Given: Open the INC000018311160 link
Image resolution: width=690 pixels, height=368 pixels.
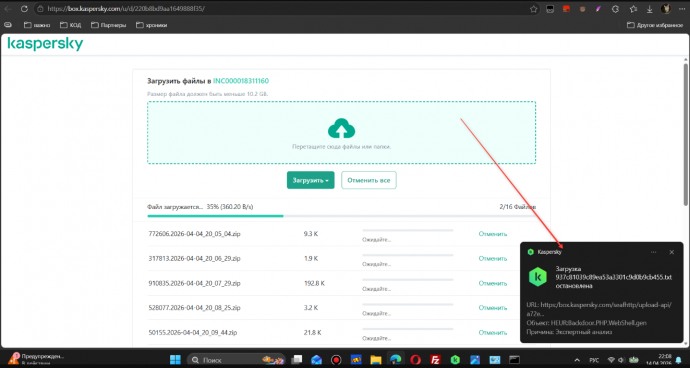Looking at the screenshot, I should (241, 81).
